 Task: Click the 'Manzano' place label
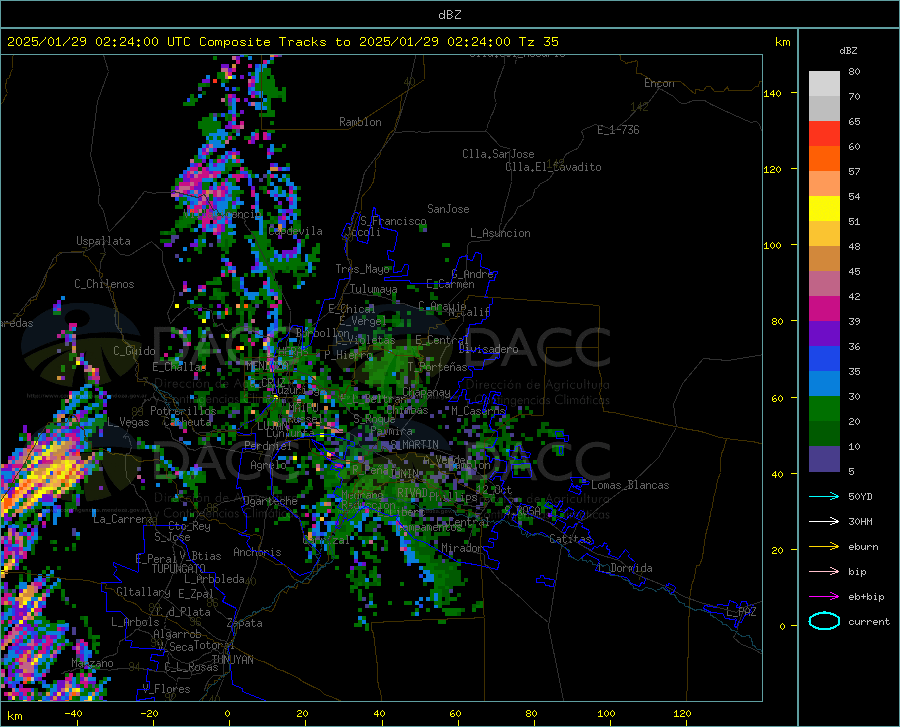[x=92, y=663]
